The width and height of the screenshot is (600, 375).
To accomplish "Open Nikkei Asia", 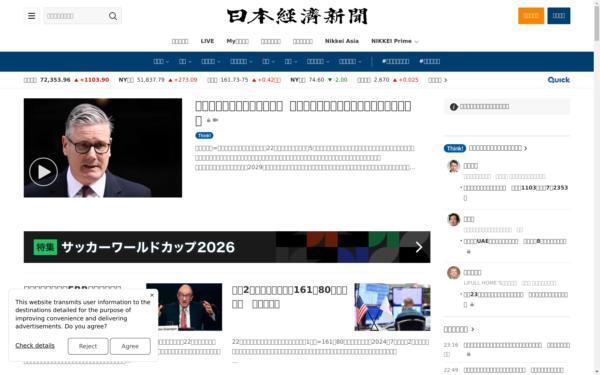I will 342,41.
